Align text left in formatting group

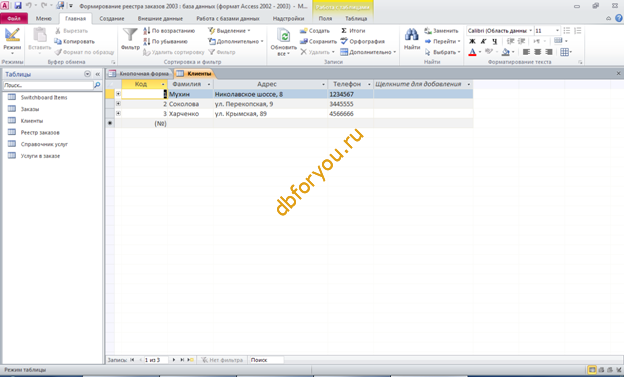(526, 52)
